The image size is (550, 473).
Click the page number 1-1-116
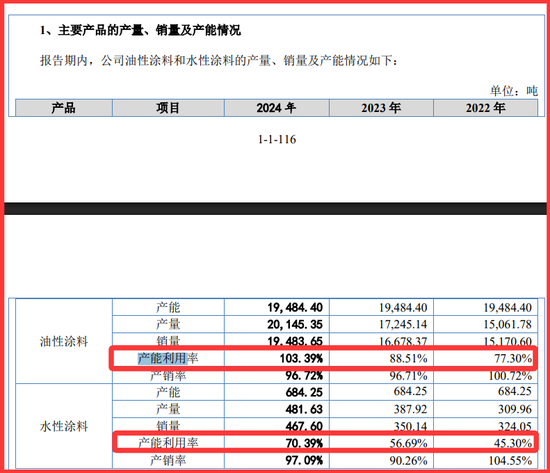pos(277,140)
